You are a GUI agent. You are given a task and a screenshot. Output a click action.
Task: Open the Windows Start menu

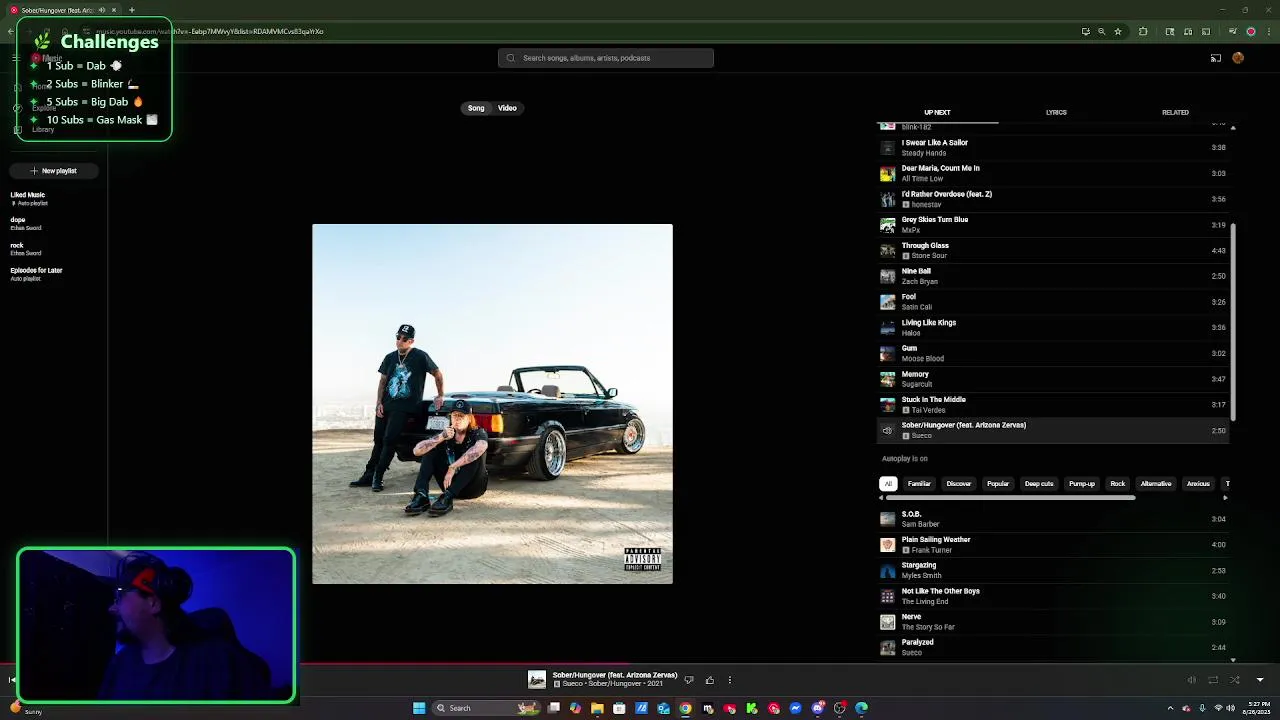click(x=419, y=708)
